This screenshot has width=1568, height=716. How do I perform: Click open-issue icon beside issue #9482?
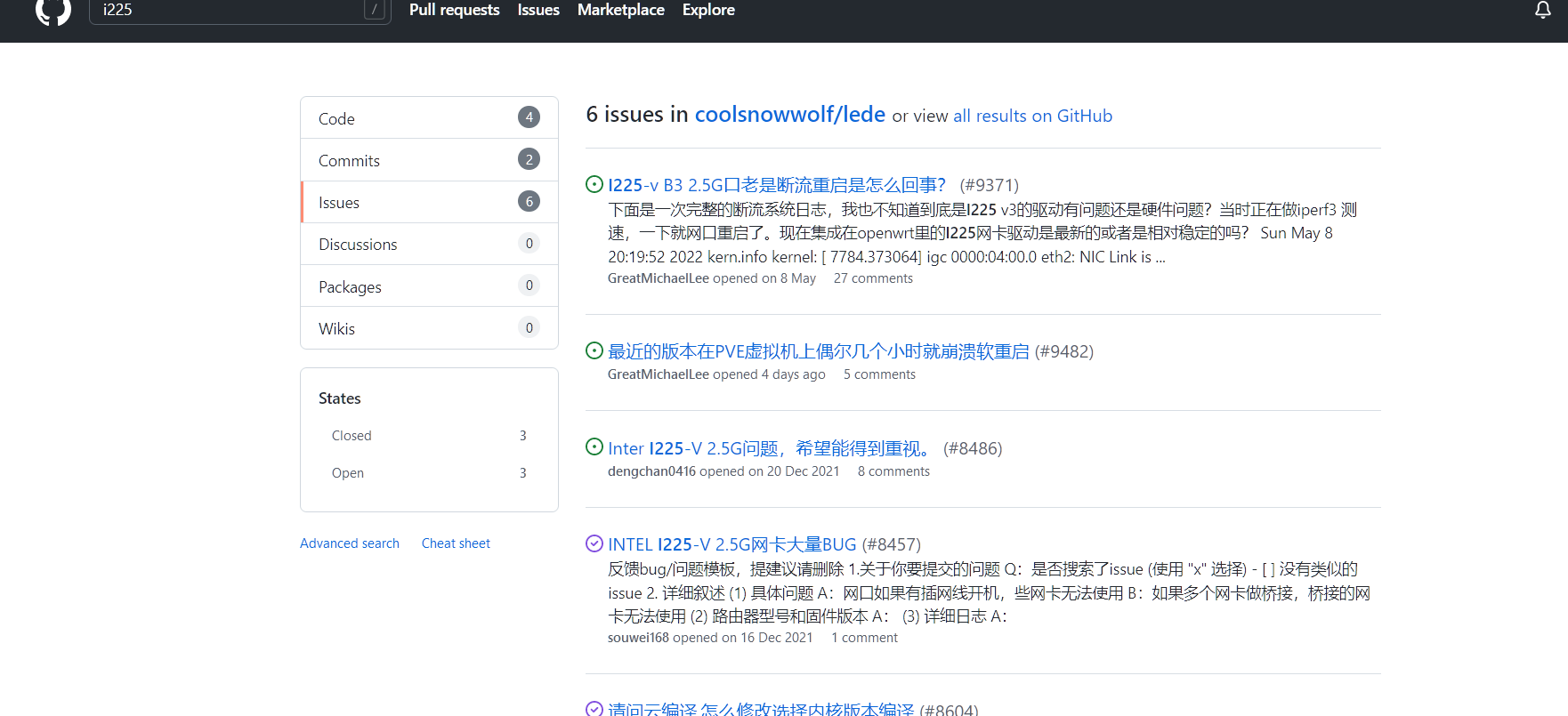(x=594, y=350)
